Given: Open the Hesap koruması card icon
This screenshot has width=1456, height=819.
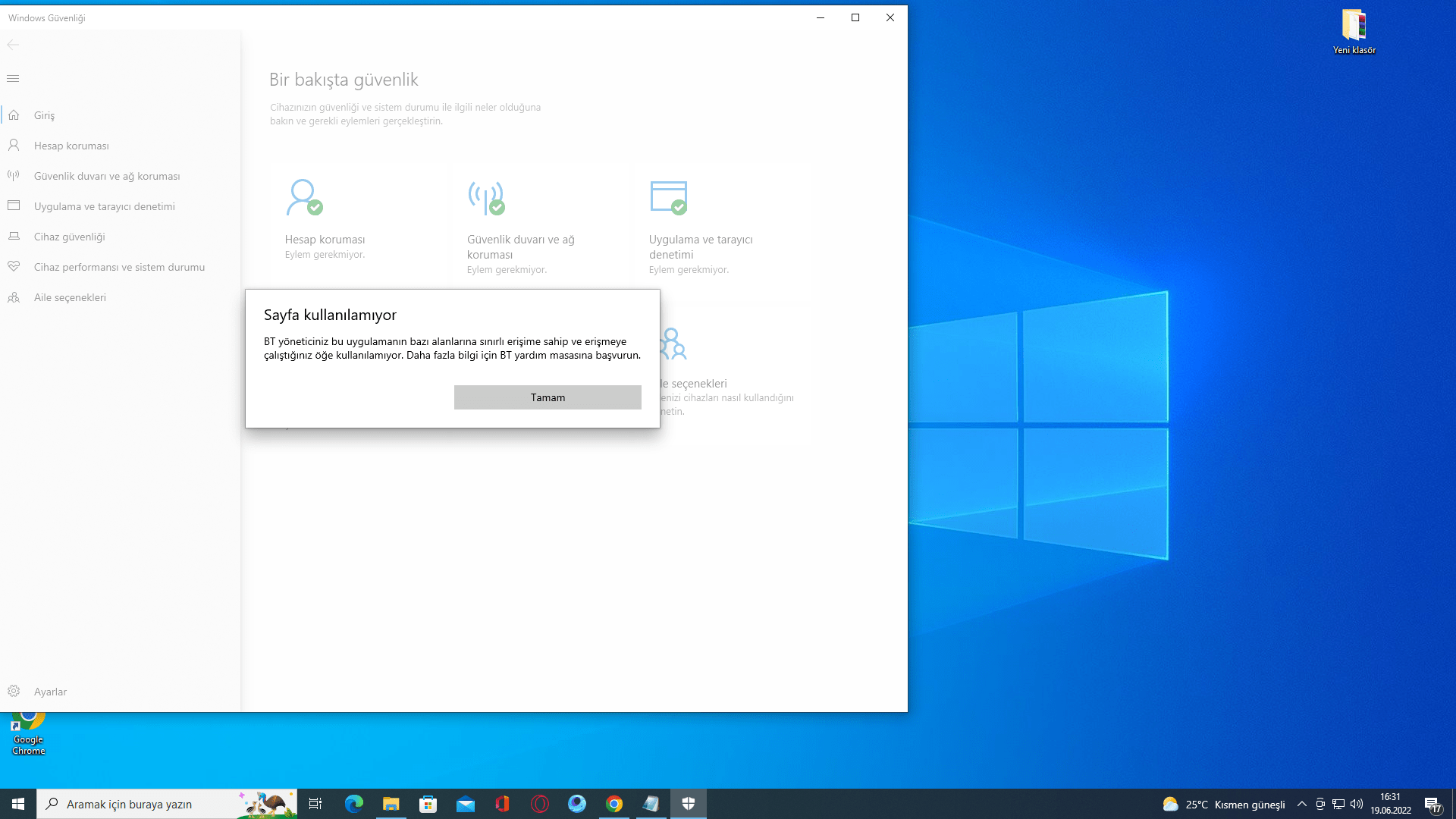Looking at the screenshot, I should click(304, 197).
